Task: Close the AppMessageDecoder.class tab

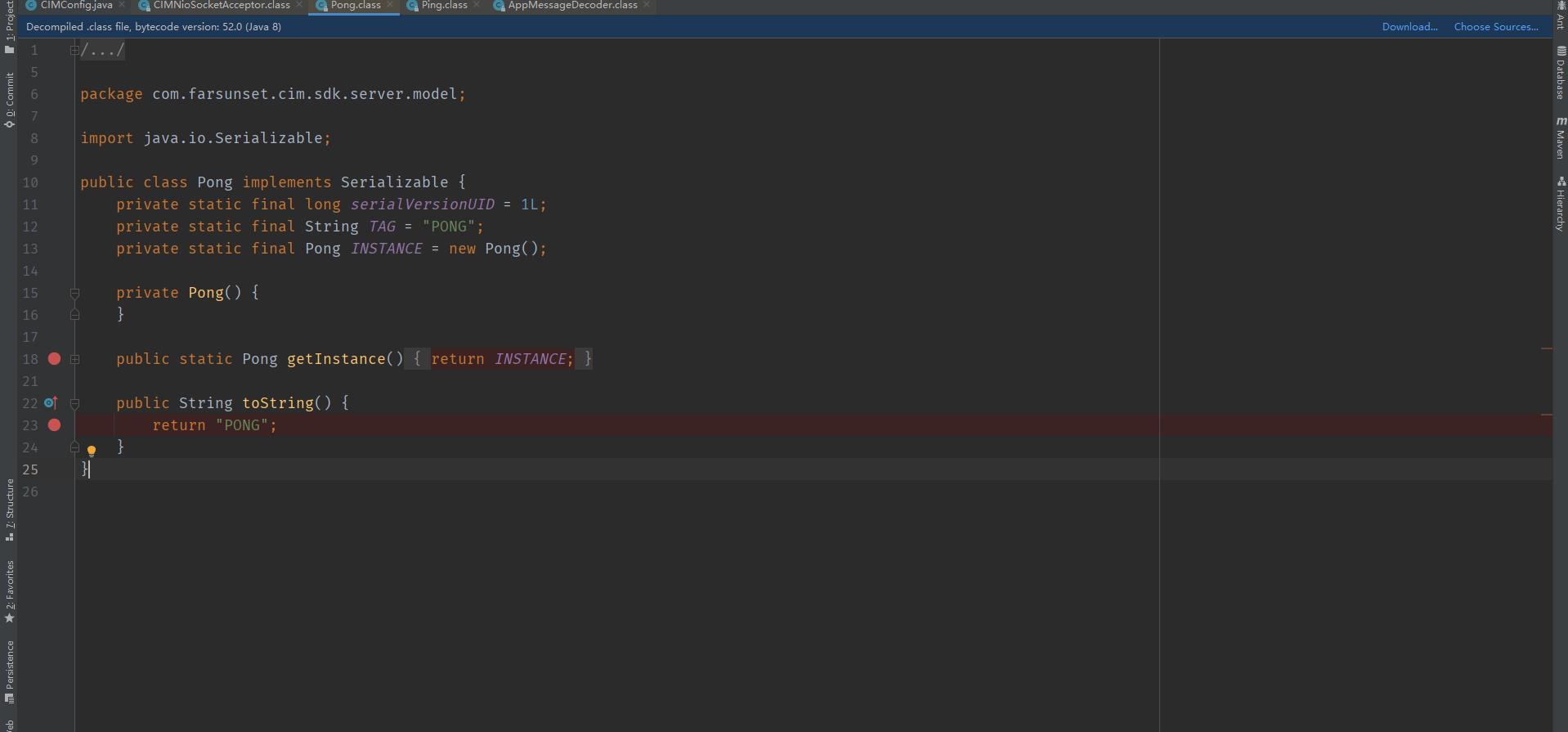Action: pos(647,5)
